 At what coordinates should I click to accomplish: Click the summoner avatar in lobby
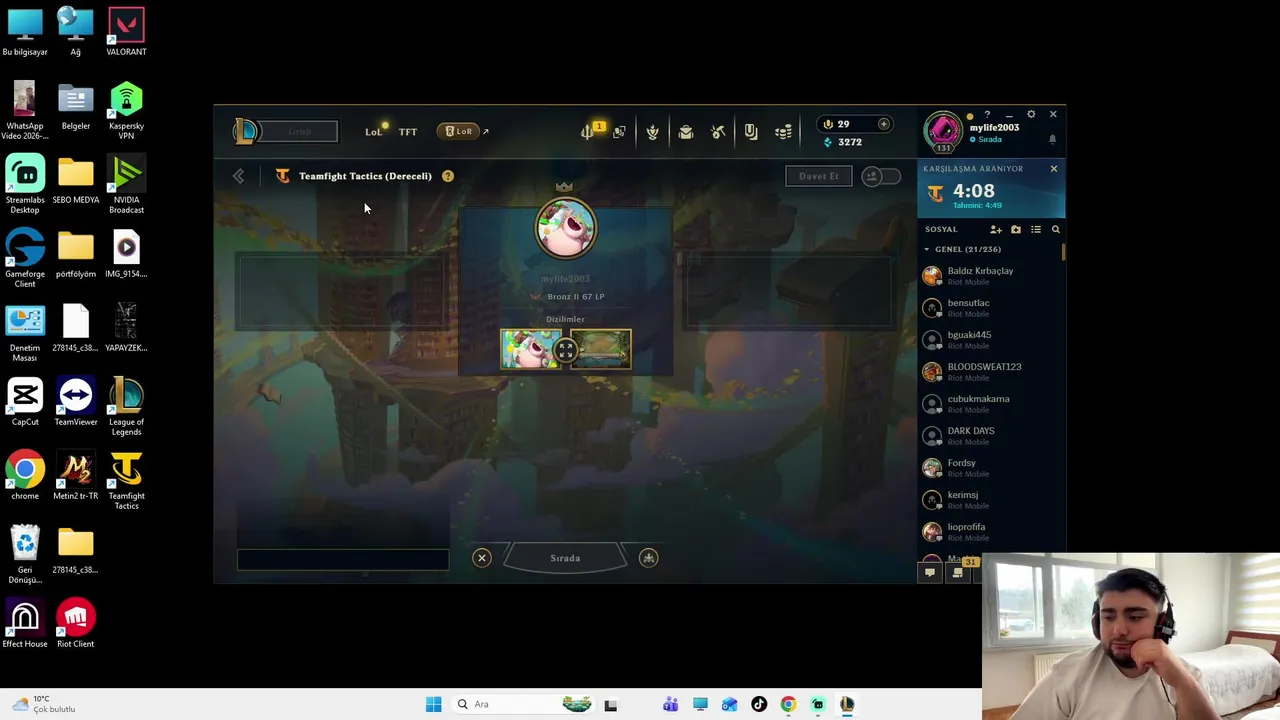coord(565,228)
